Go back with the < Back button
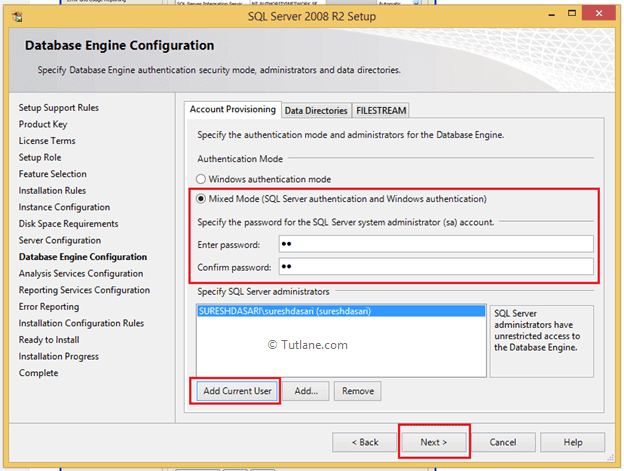624x471 pixels. [x=365, y=442]
